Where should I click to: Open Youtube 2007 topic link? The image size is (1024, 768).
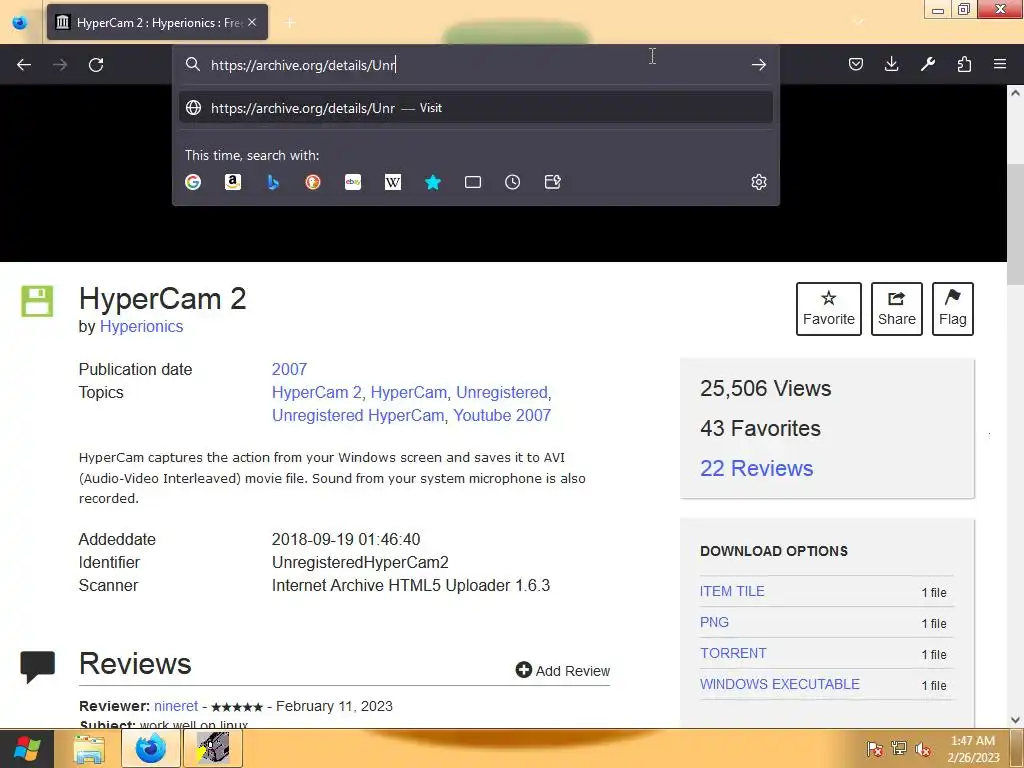coord(502,415)
